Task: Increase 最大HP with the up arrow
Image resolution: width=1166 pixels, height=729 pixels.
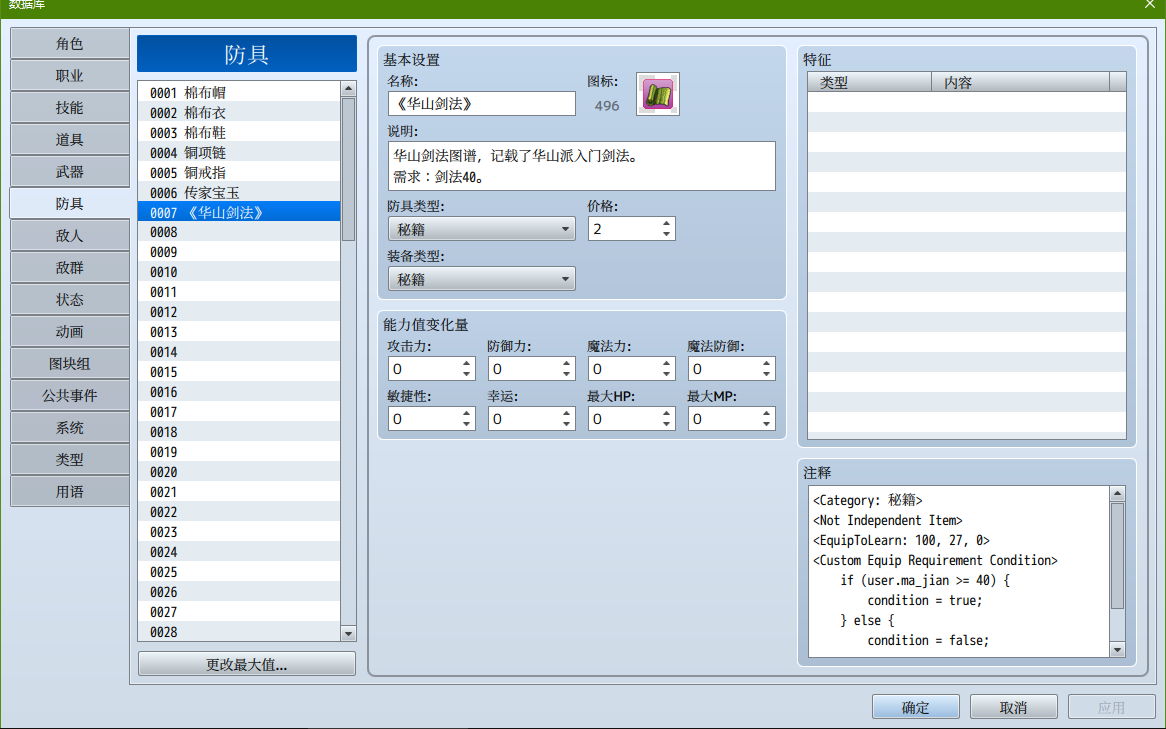Action: point(666,413)
